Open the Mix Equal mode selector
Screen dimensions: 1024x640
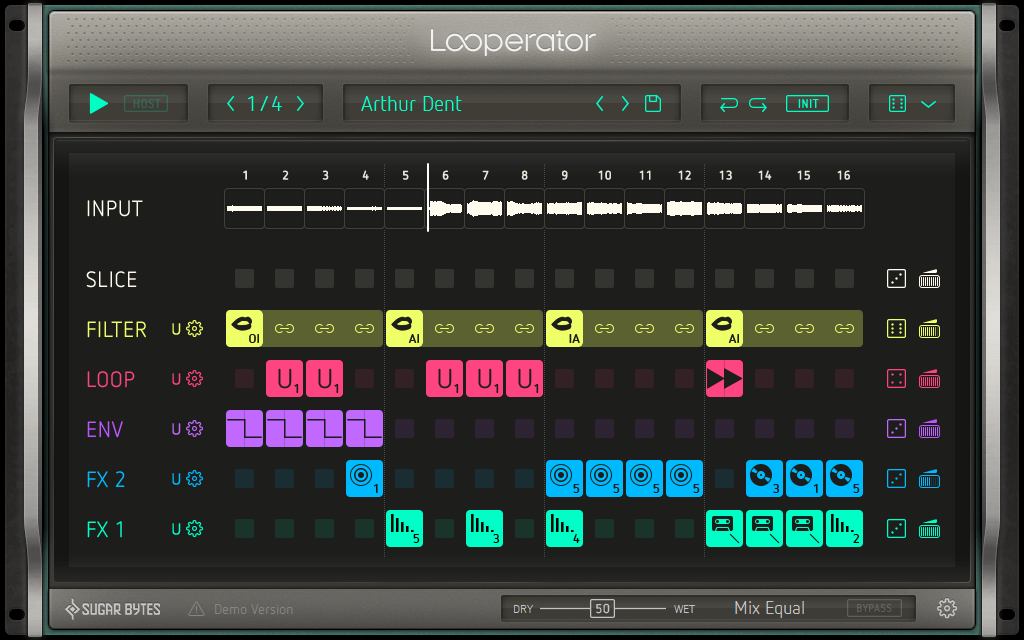pos(769,608)
